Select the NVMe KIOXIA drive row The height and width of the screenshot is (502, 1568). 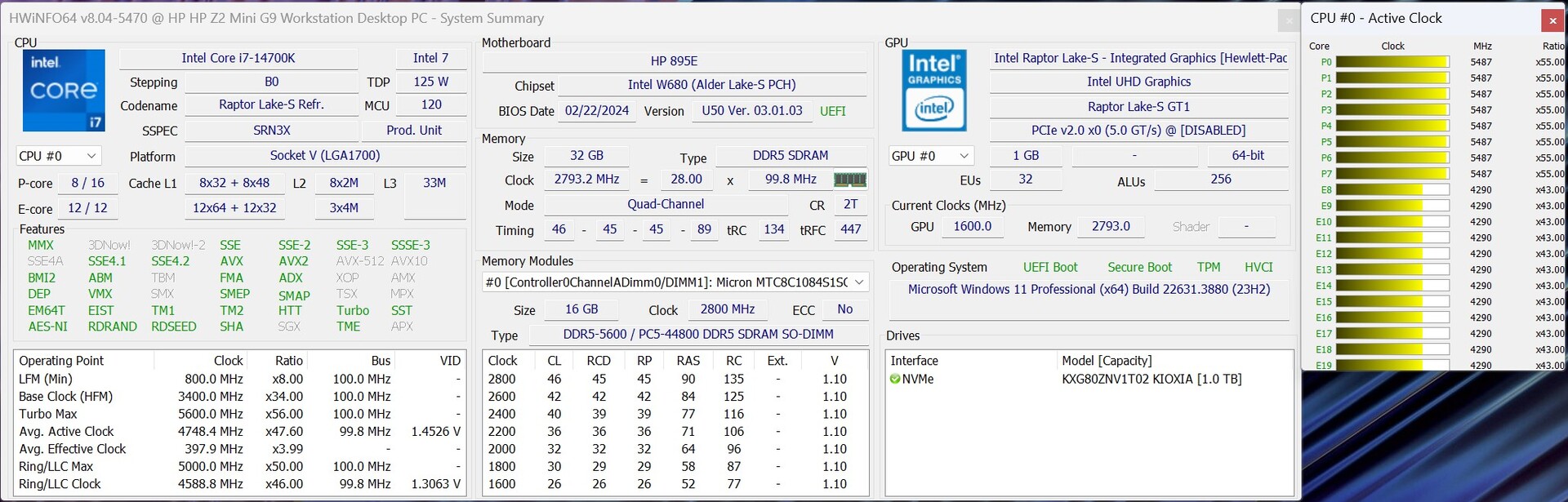click(1089, 380)
